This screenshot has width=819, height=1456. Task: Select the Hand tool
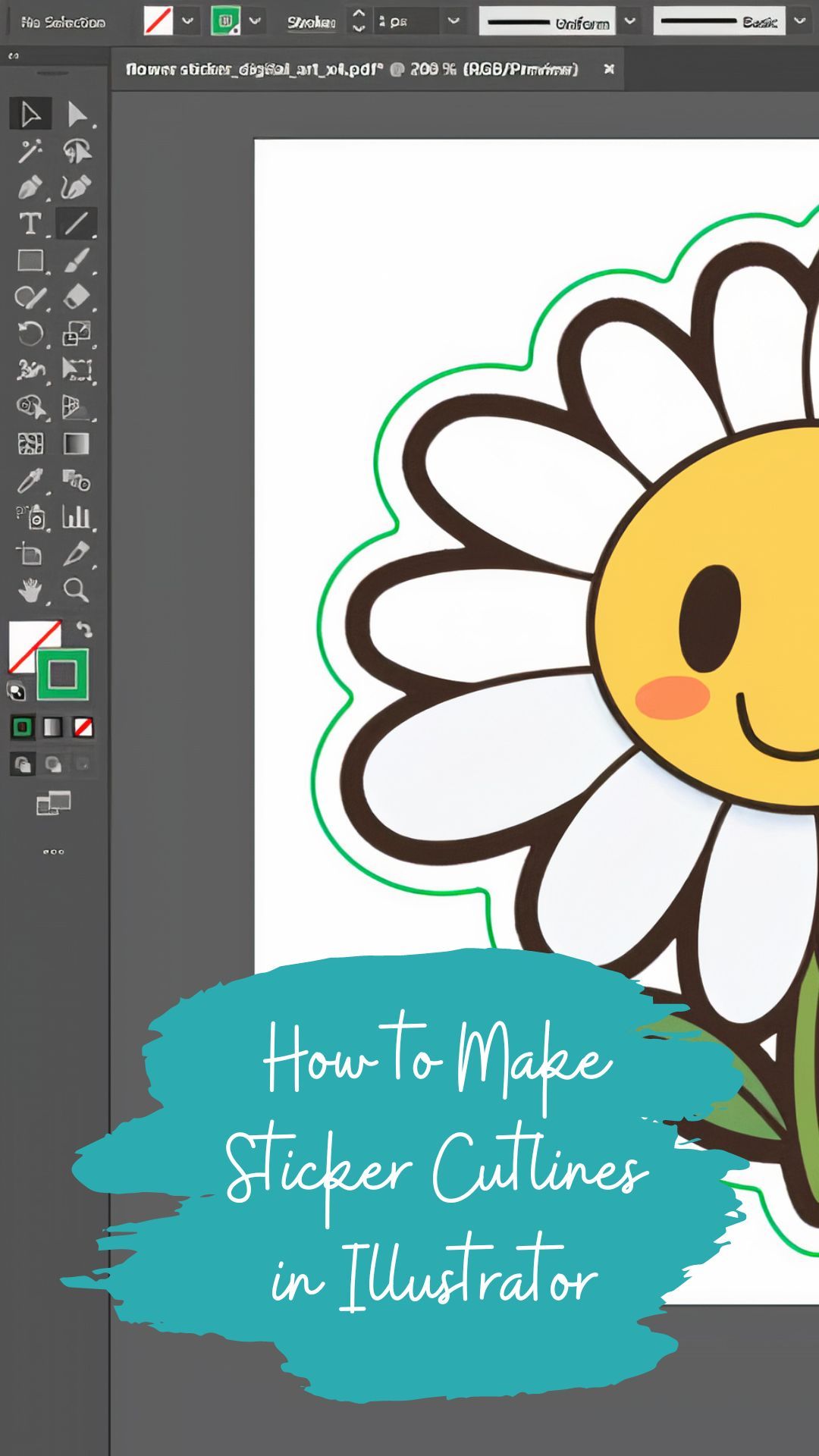[30, 590]
